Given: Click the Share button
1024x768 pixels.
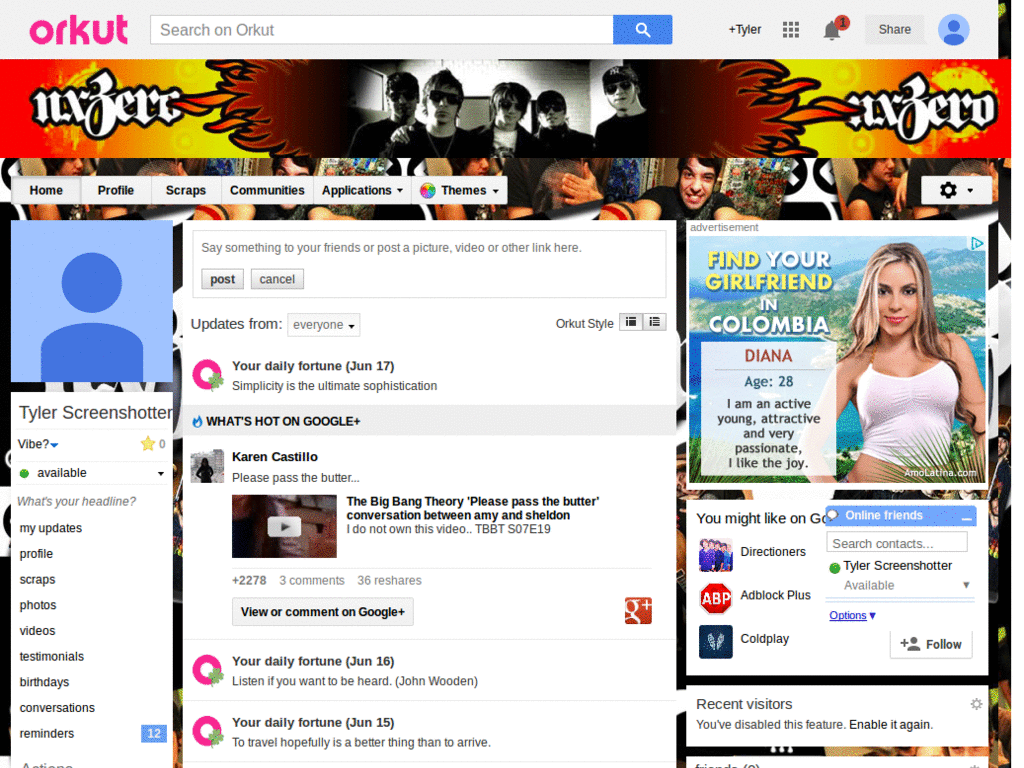Looking at the screenshot, I should [894, 30].
